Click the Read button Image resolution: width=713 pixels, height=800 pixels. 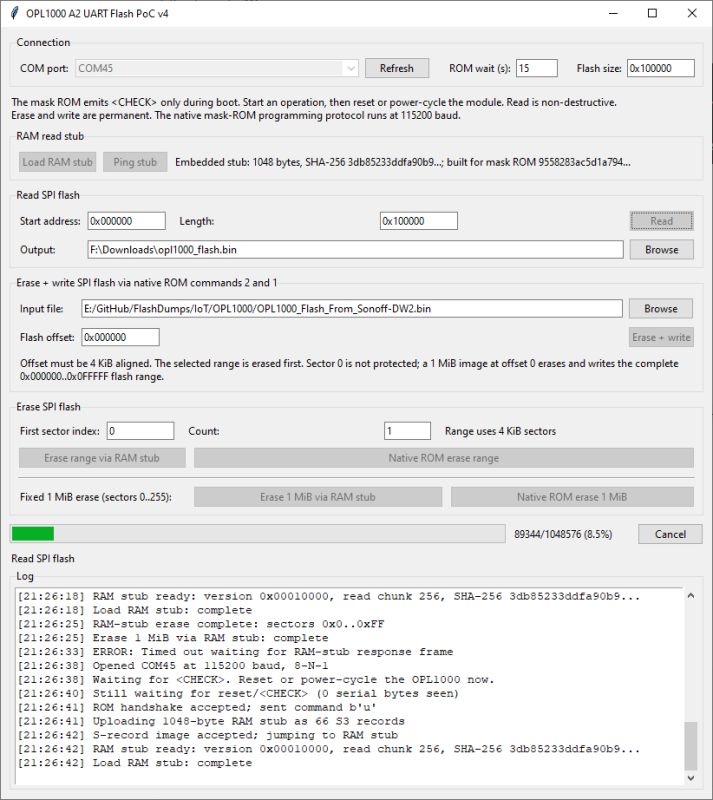click(661, 221)
